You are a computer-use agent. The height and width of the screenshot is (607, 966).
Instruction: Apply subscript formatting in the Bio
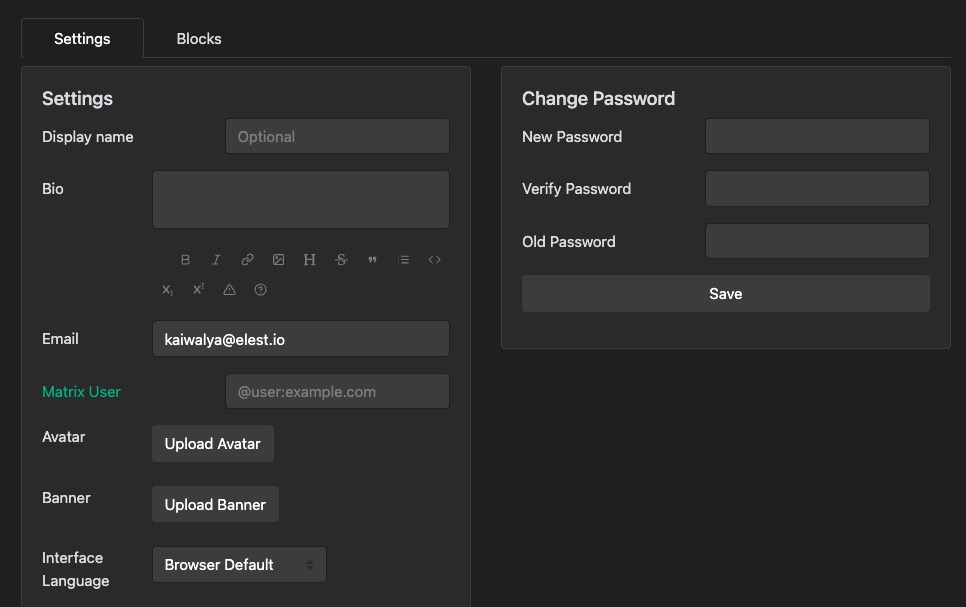click(x=166, y=290)
